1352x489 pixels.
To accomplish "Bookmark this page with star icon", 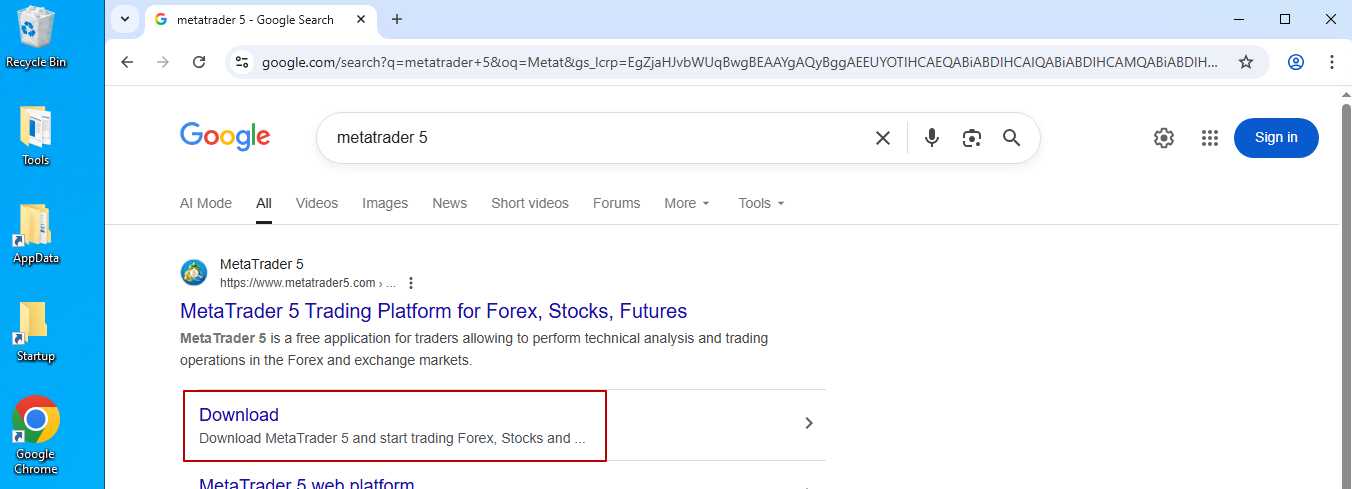I will [x=1246, y=62].
